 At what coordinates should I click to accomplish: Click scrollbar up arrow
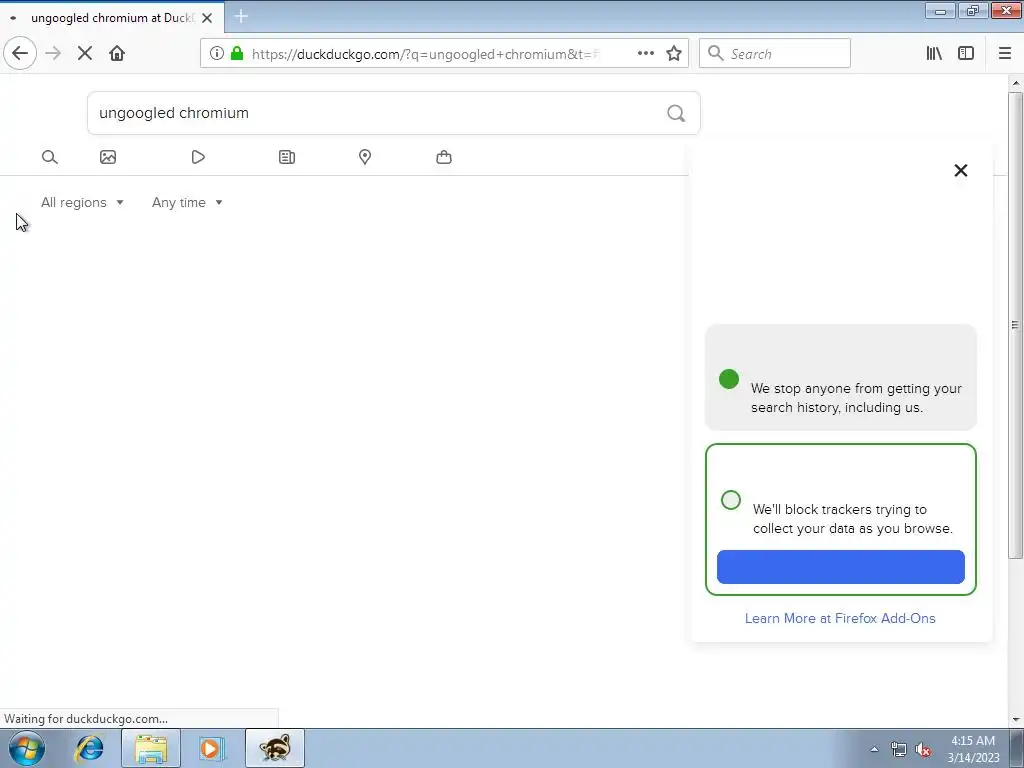click(x=1016, y=83)
